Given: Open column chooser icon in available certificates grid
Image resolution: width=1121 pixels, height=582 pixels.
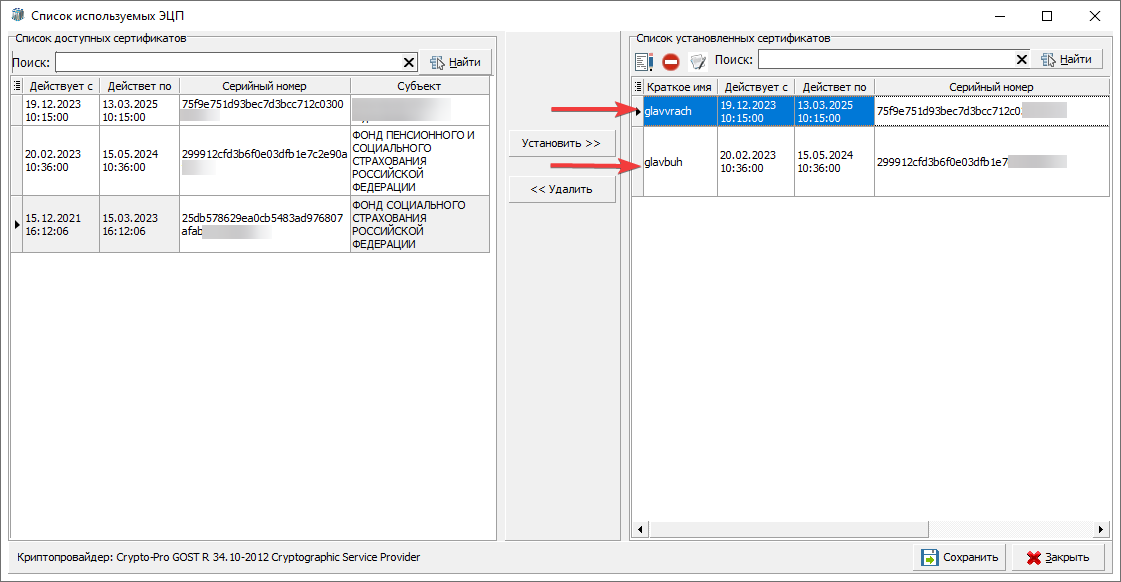Looking at the screenshot, I should [x=16, y=86].
